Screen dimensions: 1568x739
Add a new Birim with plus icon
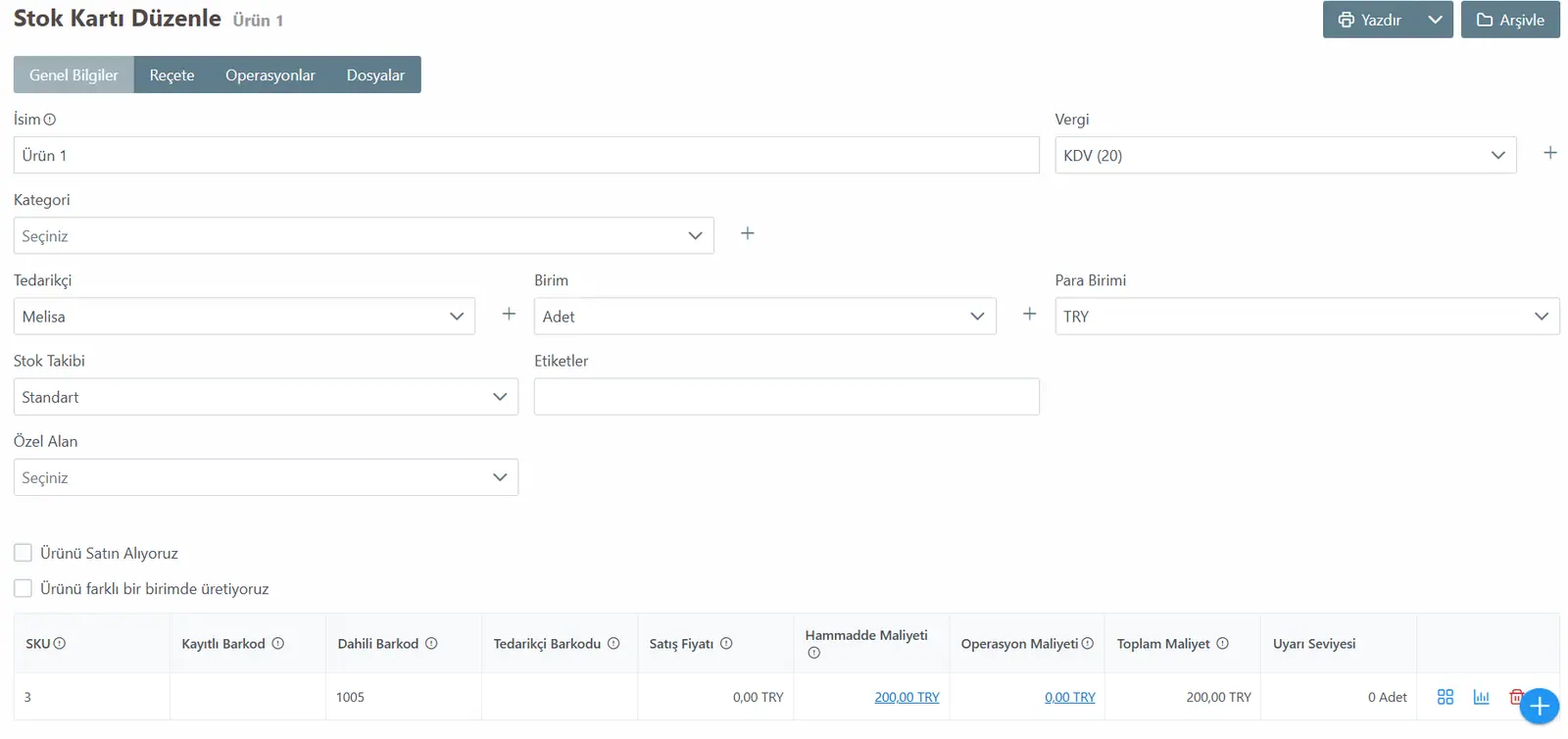[1029, 314]
